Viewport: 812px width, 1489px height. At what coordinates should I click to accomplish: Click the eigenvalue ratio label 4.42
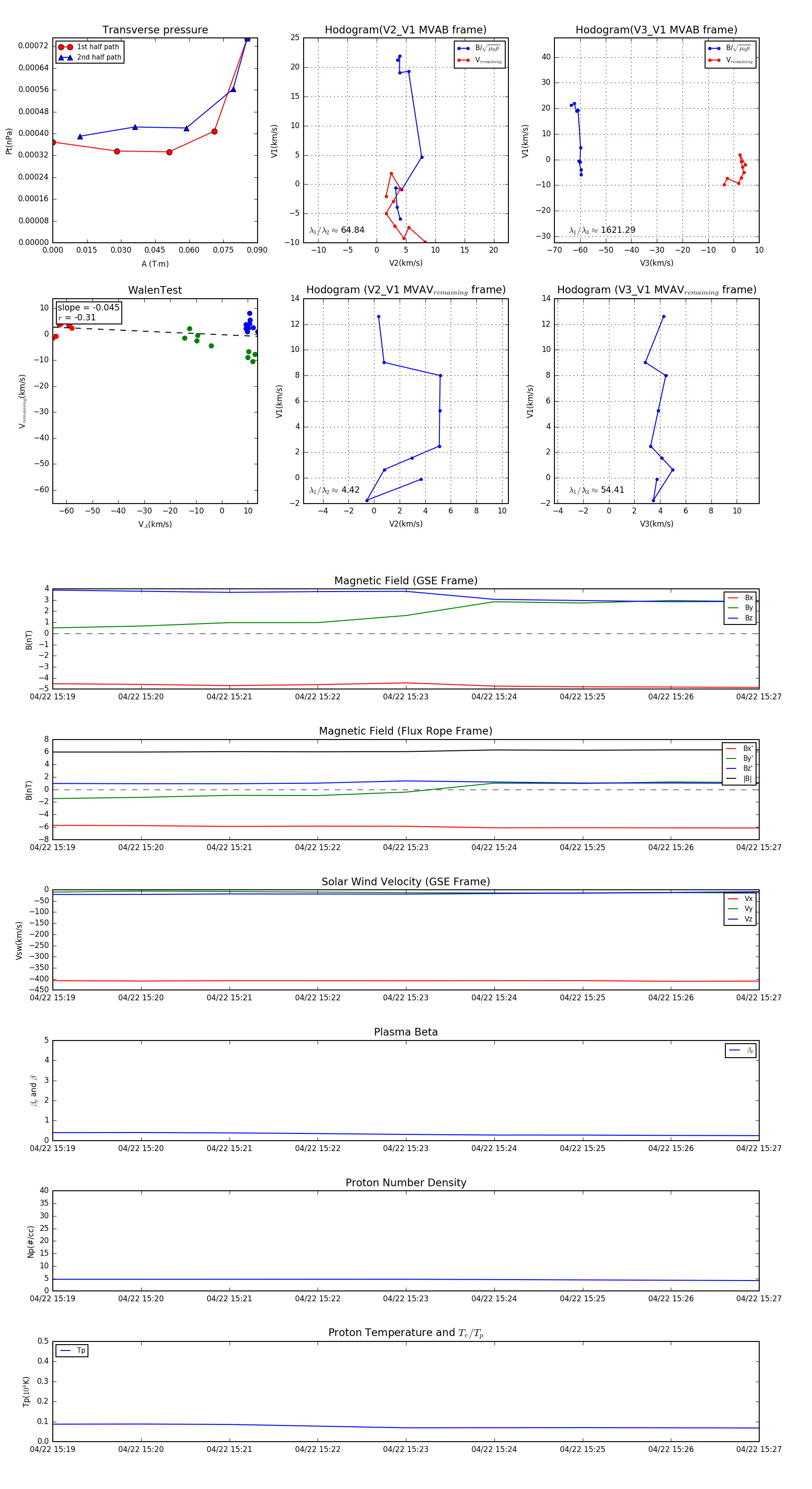click(335, 490)
